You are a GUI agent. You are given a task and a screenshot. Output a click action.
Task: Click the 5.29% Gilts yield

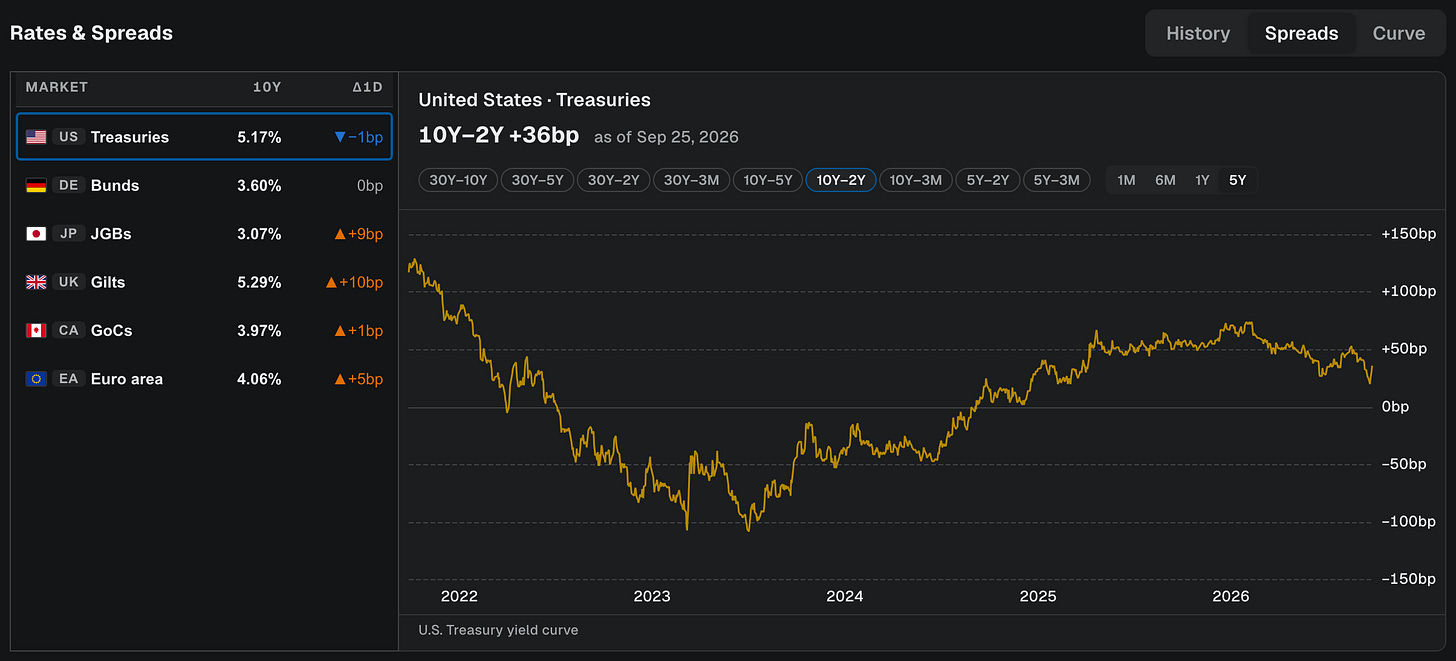[x=259, y=282]
